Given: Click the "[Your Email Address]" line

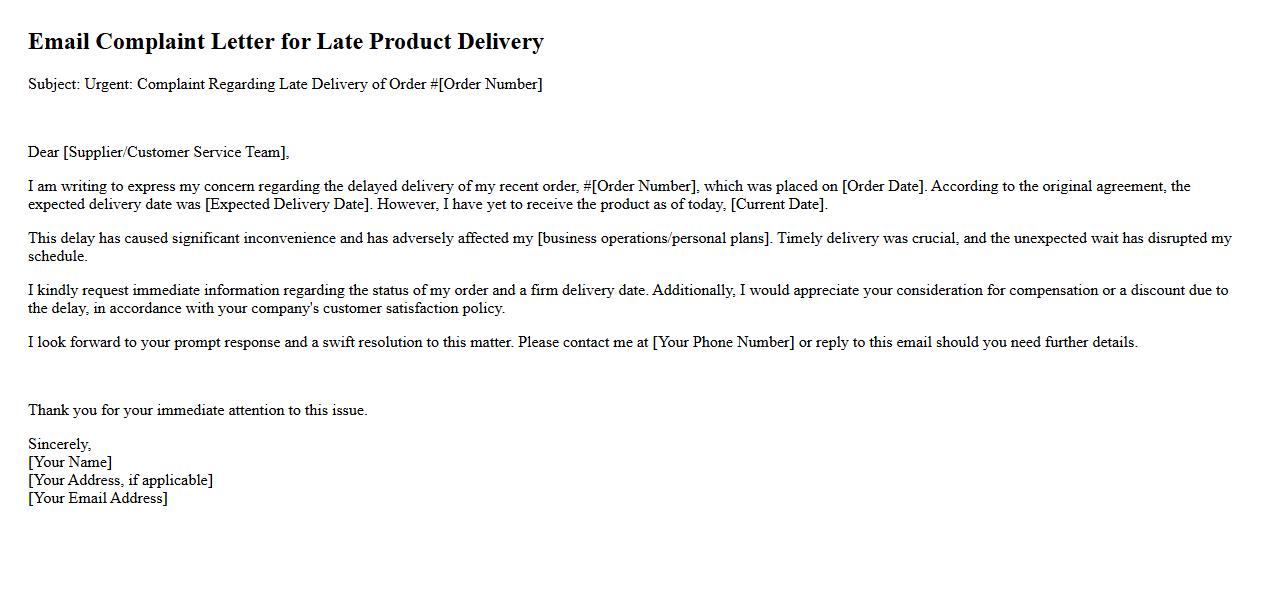Looking at the screenshot, I should pyautogui.click(x=98, y=498).
